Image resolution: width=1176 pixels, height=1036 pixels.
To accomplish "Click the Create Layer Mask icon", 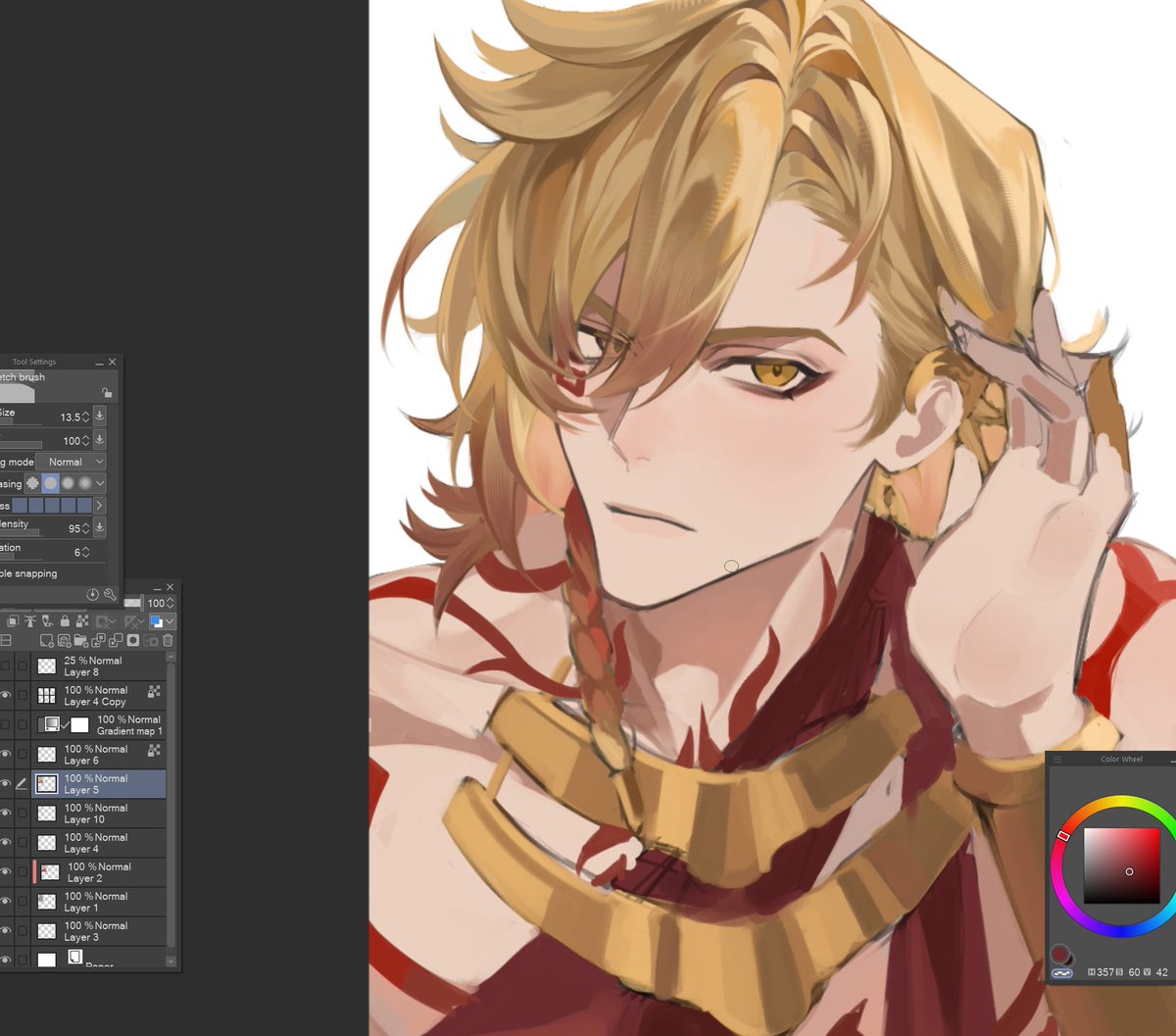I will pos(133,641).
